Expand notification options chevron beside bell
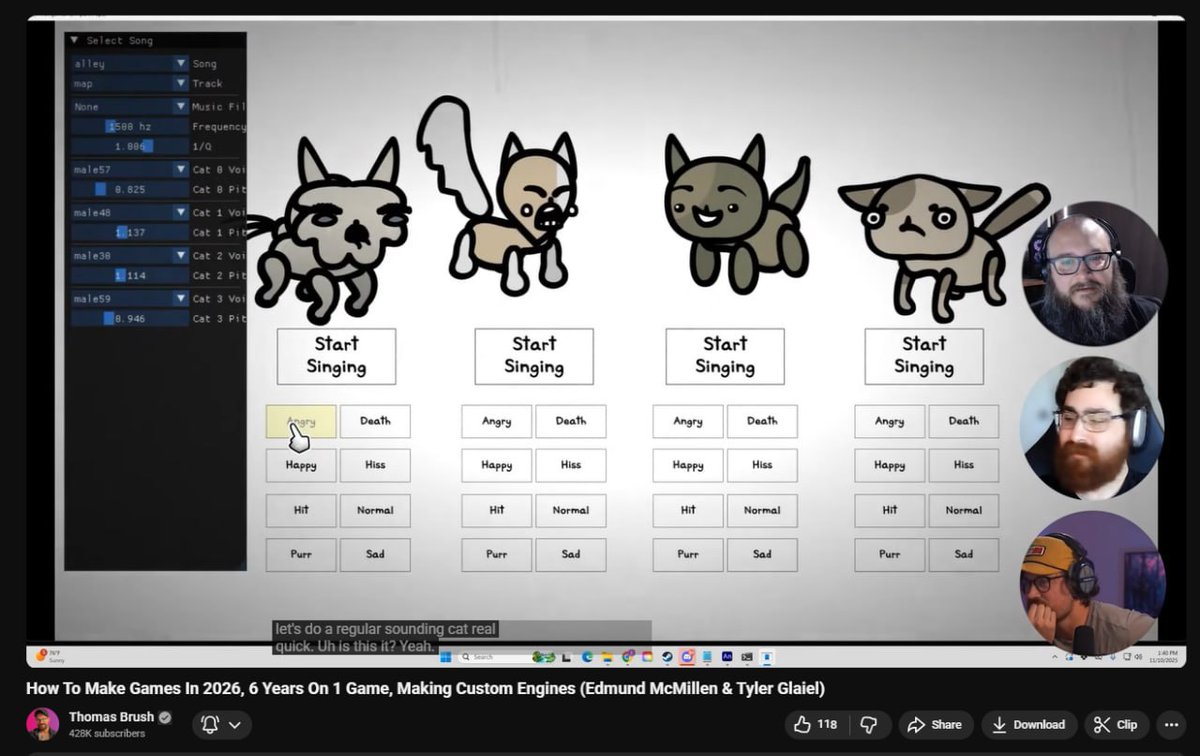This screenshot has height=756, width=1200. [x=235, y=724]
